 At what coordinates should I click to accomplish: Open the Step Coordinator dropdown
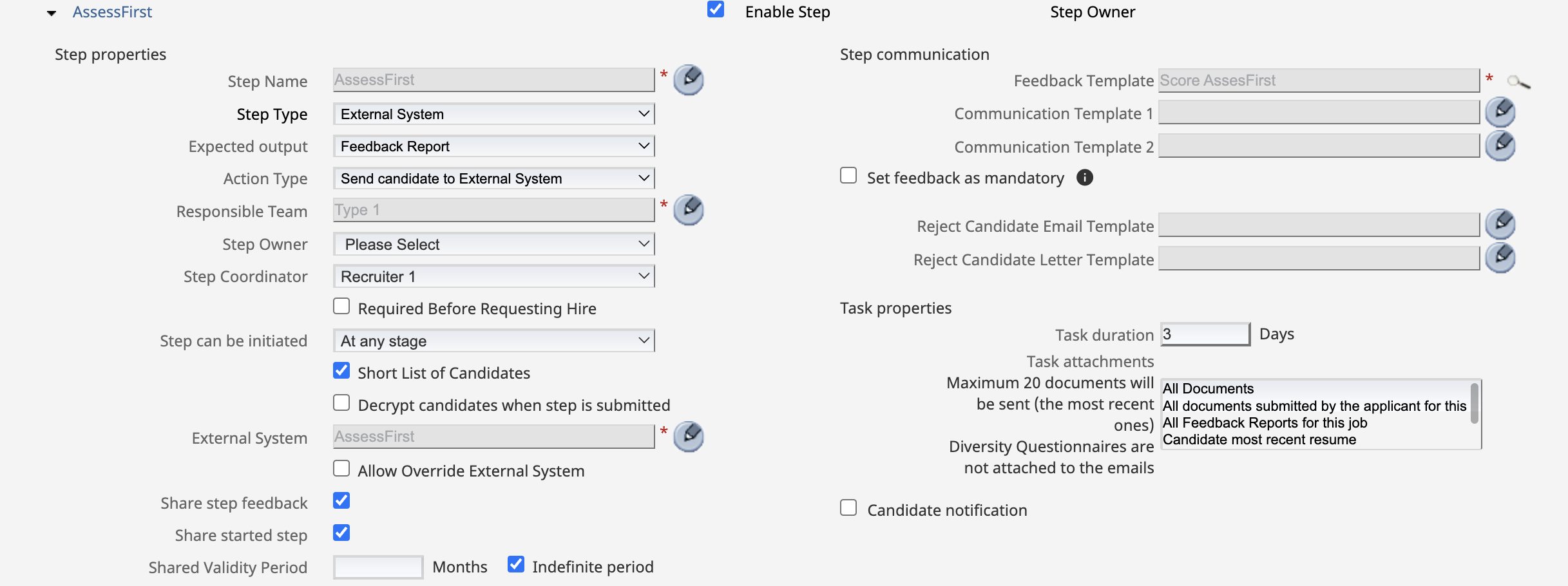pos(493,276)
